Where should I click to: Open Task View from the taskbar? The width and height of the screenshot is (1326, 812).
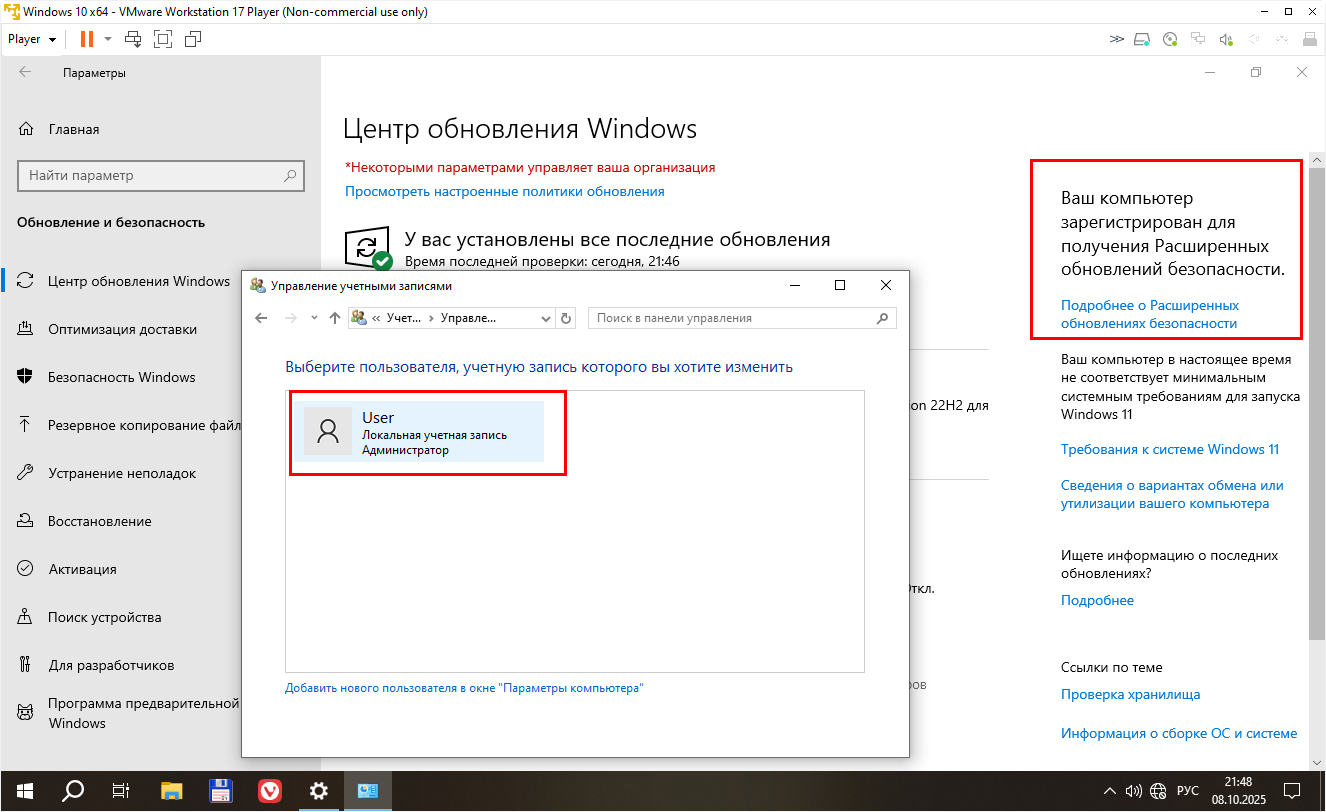tap(122, 790)
